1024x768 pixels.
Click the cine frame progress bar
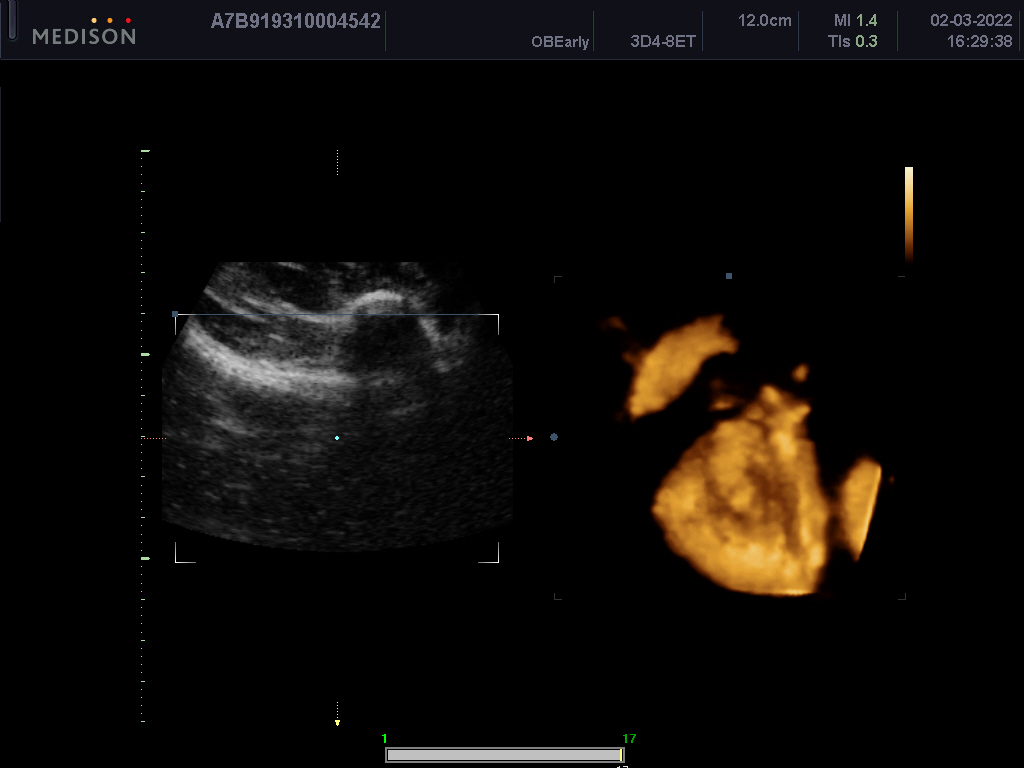pyautogui.click(x=503, y=755)
